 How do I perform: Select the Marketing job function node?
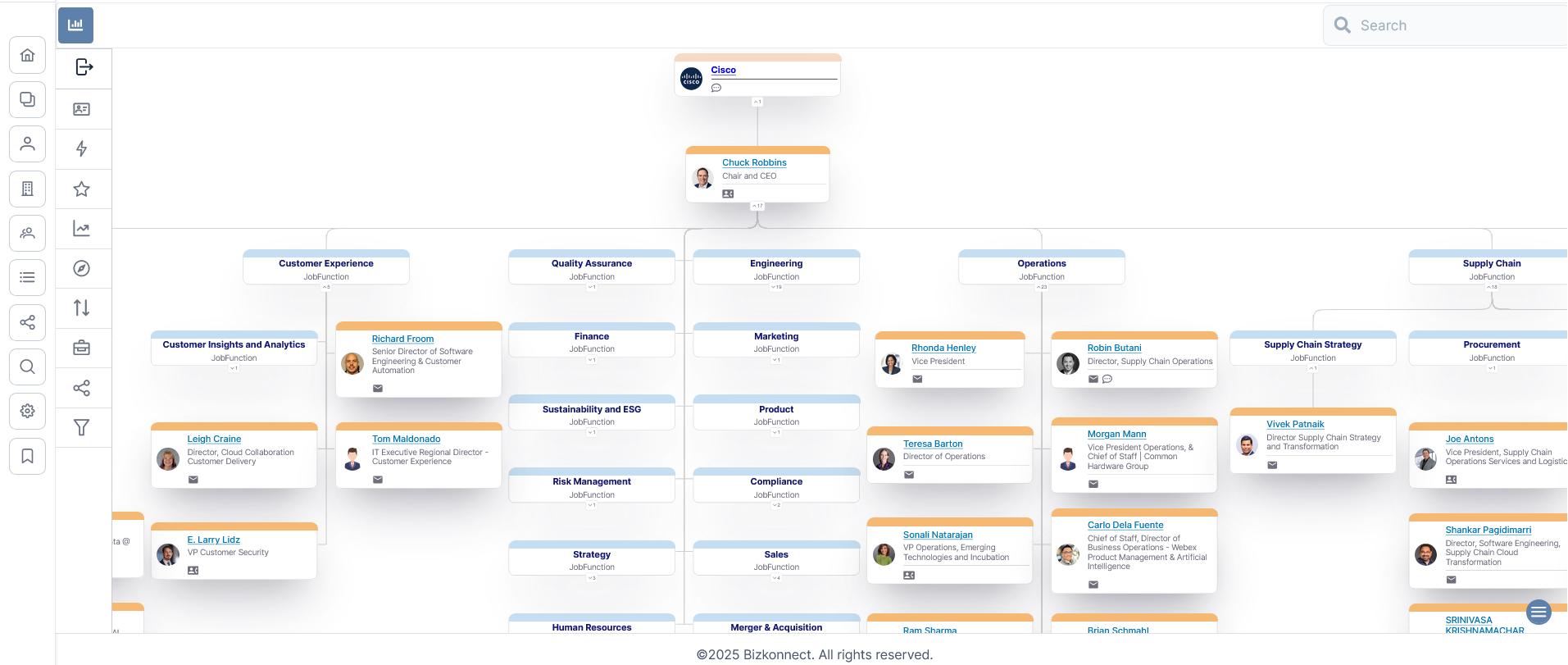click(776, 340)
